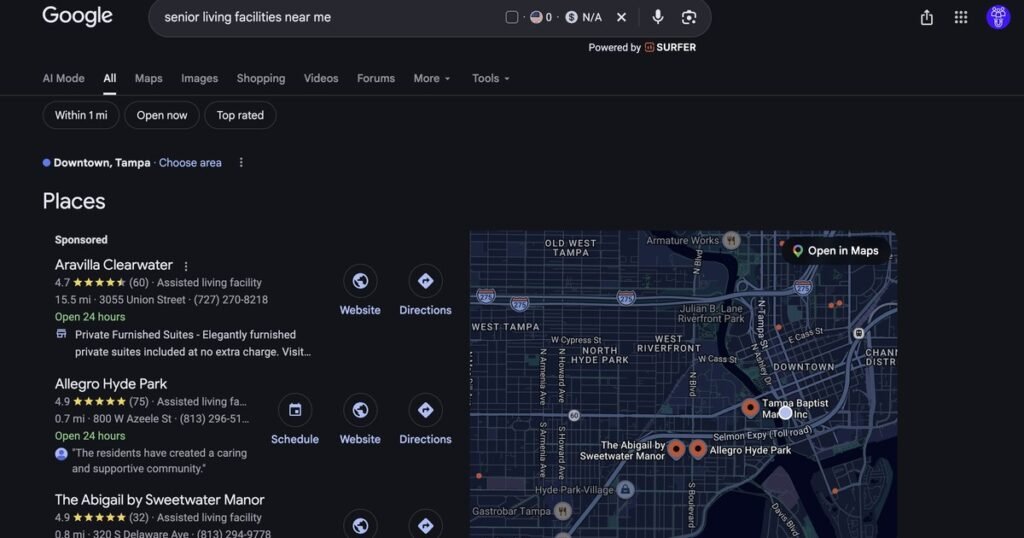The image size is (1024, 538).
Task: Click Hyde Park Village shopping marker
Action: pyautogui.click(x=625, y=489)
